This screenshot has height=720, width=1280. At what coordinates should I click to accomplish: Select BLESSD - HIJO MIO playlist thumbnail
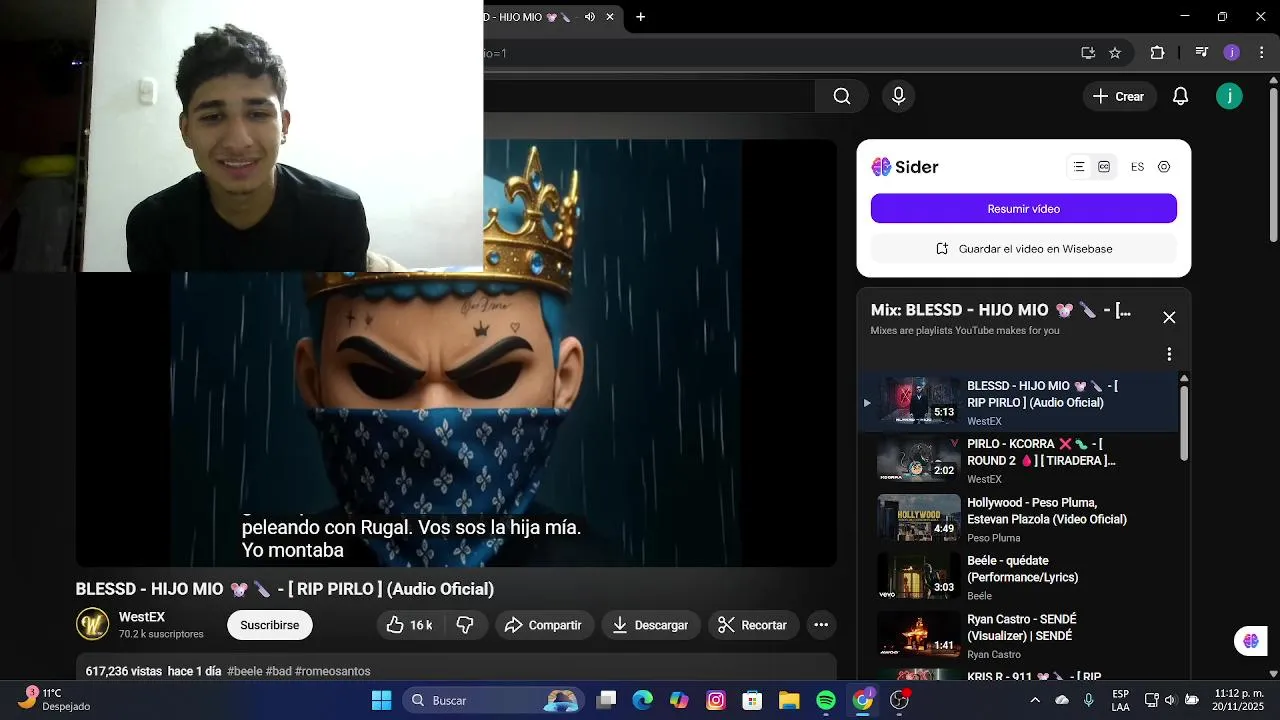(918, 402)
